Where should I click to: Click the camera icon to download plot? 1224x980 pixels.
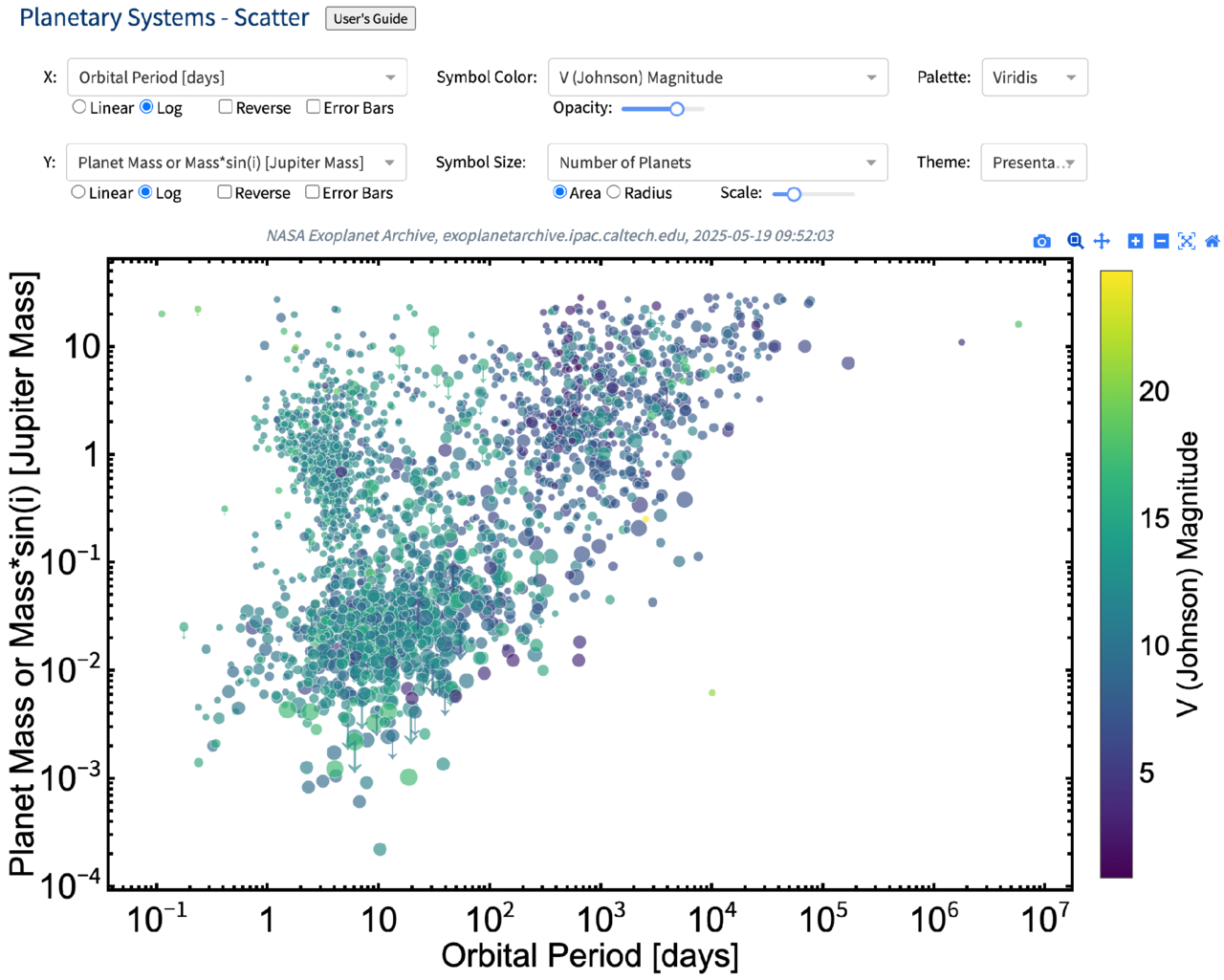click(x=1041, y=242)
